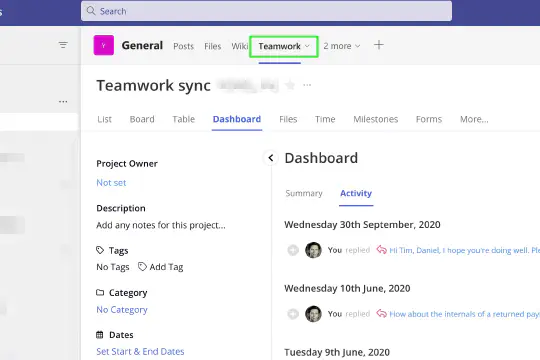Open the Forms tab
Viewport: 540px width, 360px height.
(x=429, y=119)
